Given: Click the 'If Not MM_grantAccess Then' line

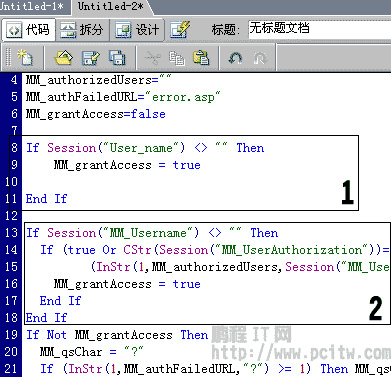Looking at the screenshot, I should pyautogui.click(x=117, y=335).
